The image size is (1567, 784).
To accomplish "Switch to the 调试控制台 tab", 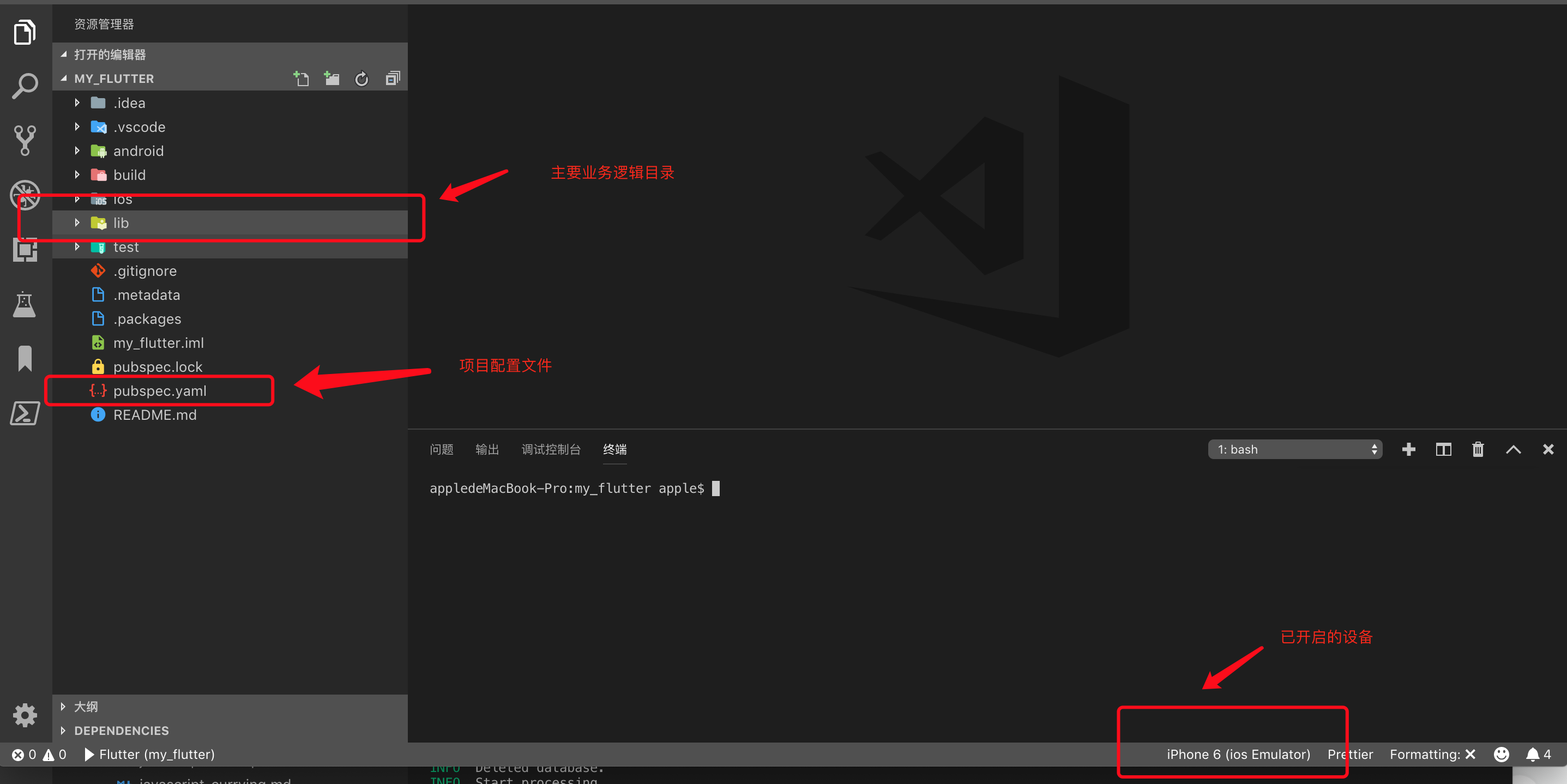I will (x=551, y=449).
